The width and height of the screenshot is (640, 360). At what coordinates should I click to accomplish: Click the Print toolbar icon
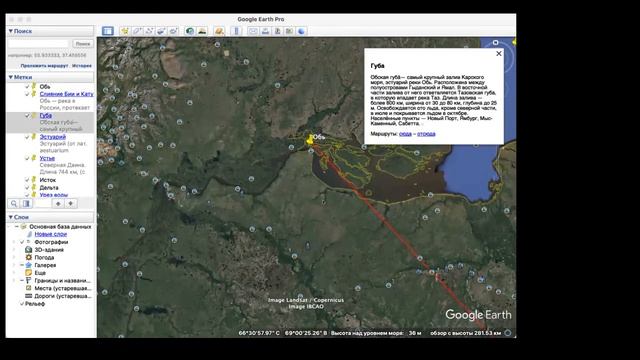coord(265,31)
